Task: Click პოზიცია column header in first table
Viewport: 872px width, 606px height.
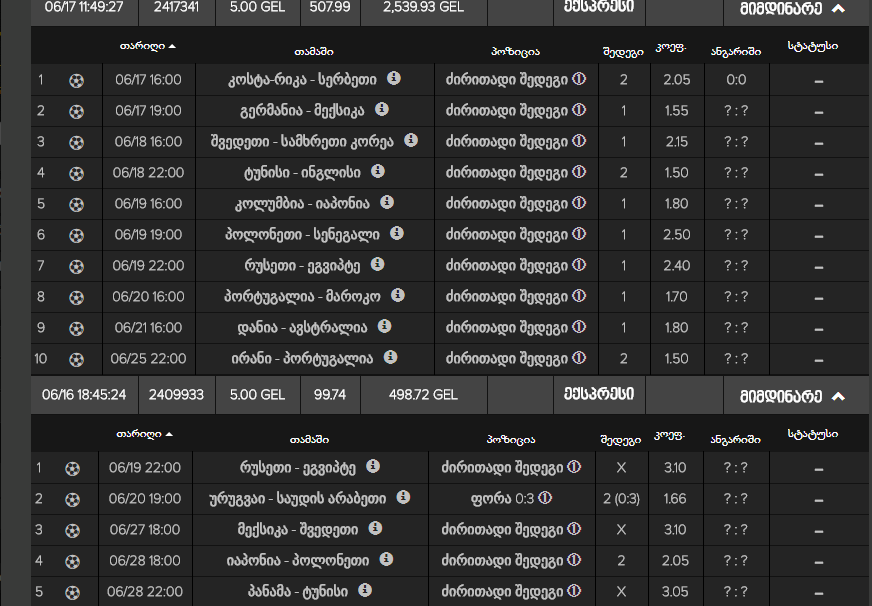Action: (x=515, y=51)
